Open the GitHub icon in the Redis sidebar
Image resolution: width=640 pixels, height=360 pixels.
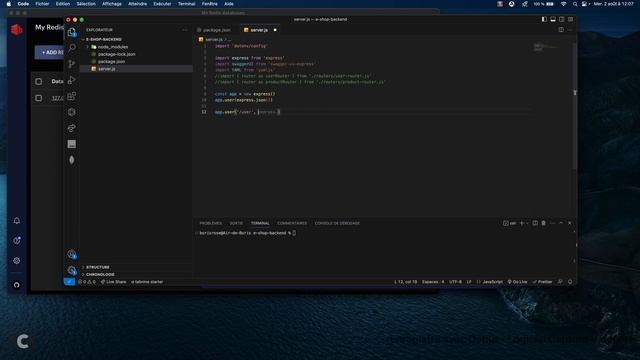[x=17, y=285]
